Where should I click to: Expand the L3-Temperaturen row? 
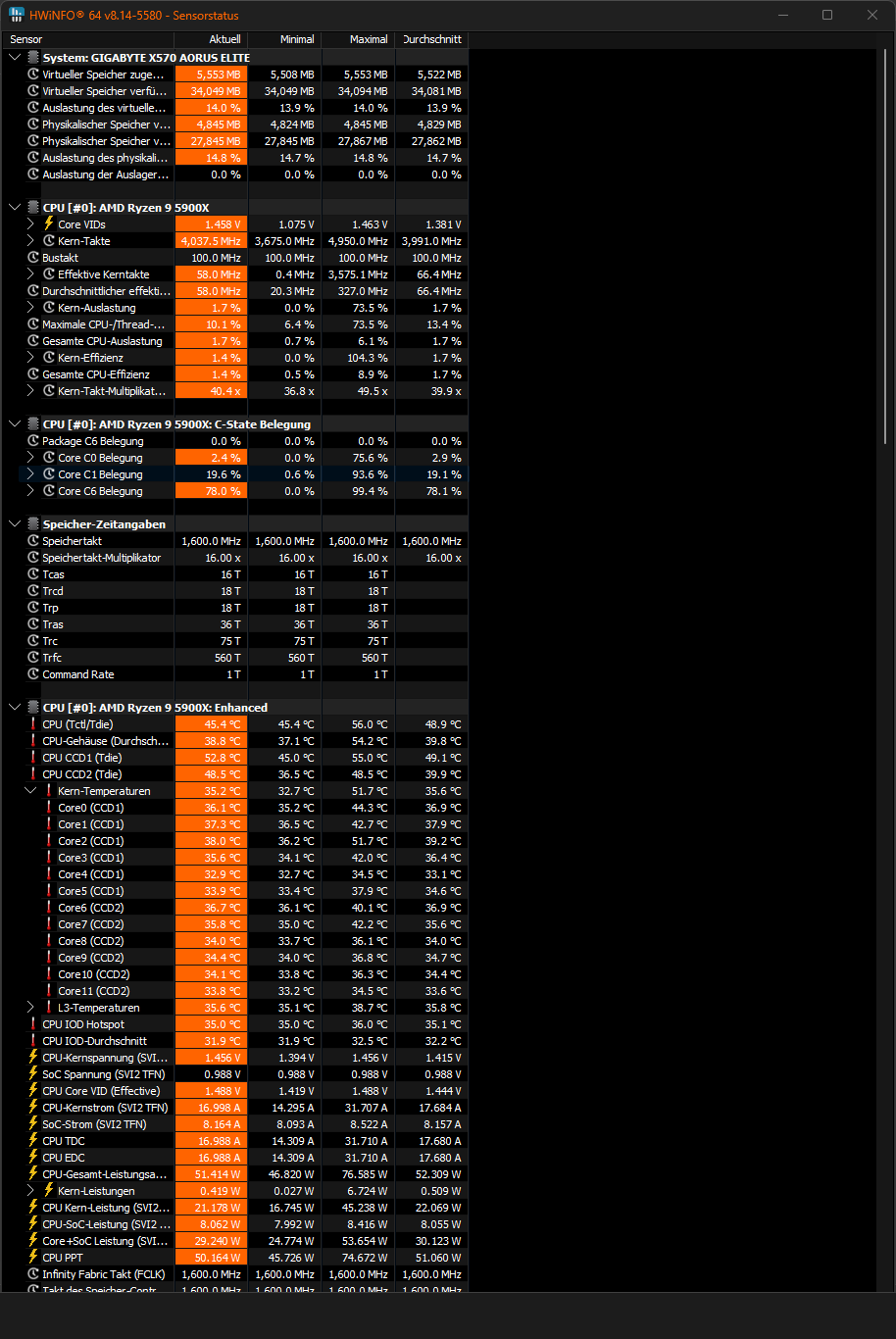30,1008
